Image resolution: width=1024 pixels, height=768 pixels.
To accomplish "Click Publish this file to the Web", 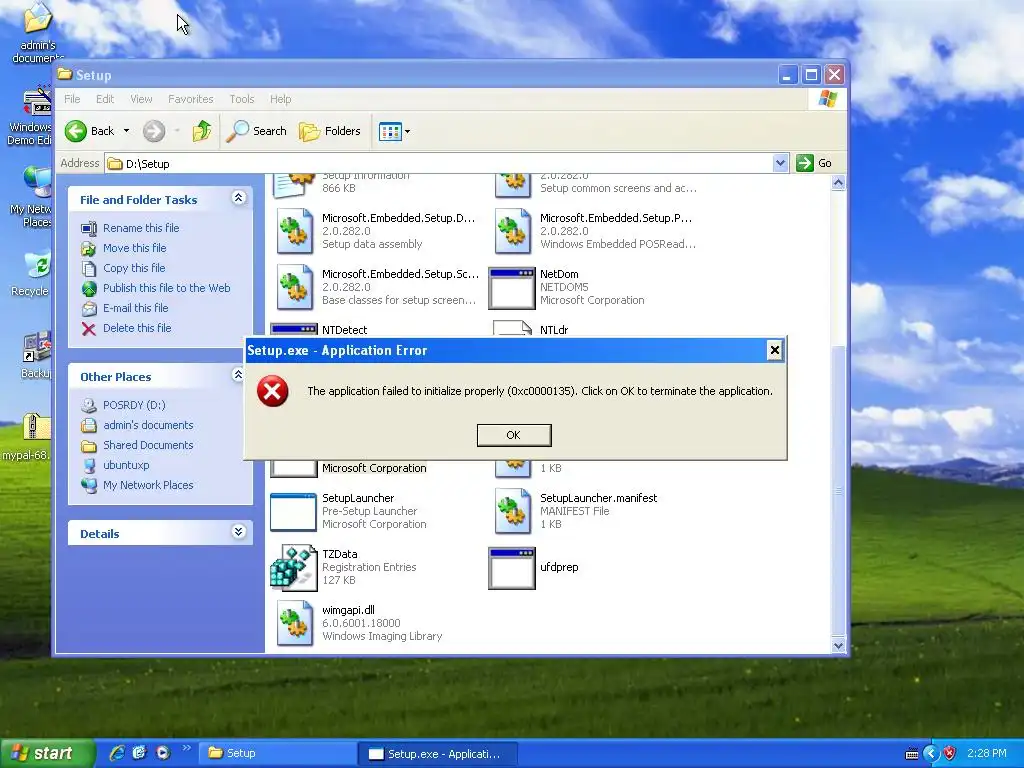I will pos(167,288).
